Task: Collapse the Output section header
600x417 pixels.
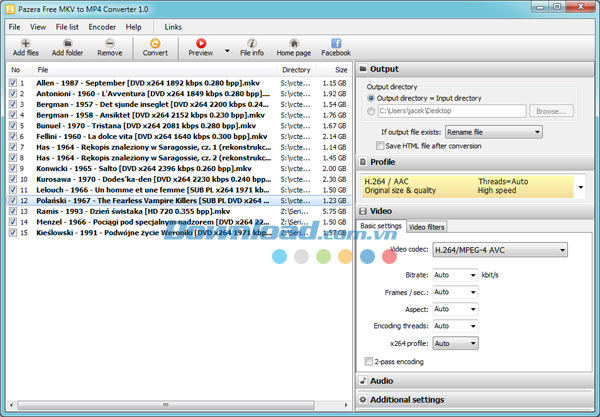Action: tap(475, 69)
